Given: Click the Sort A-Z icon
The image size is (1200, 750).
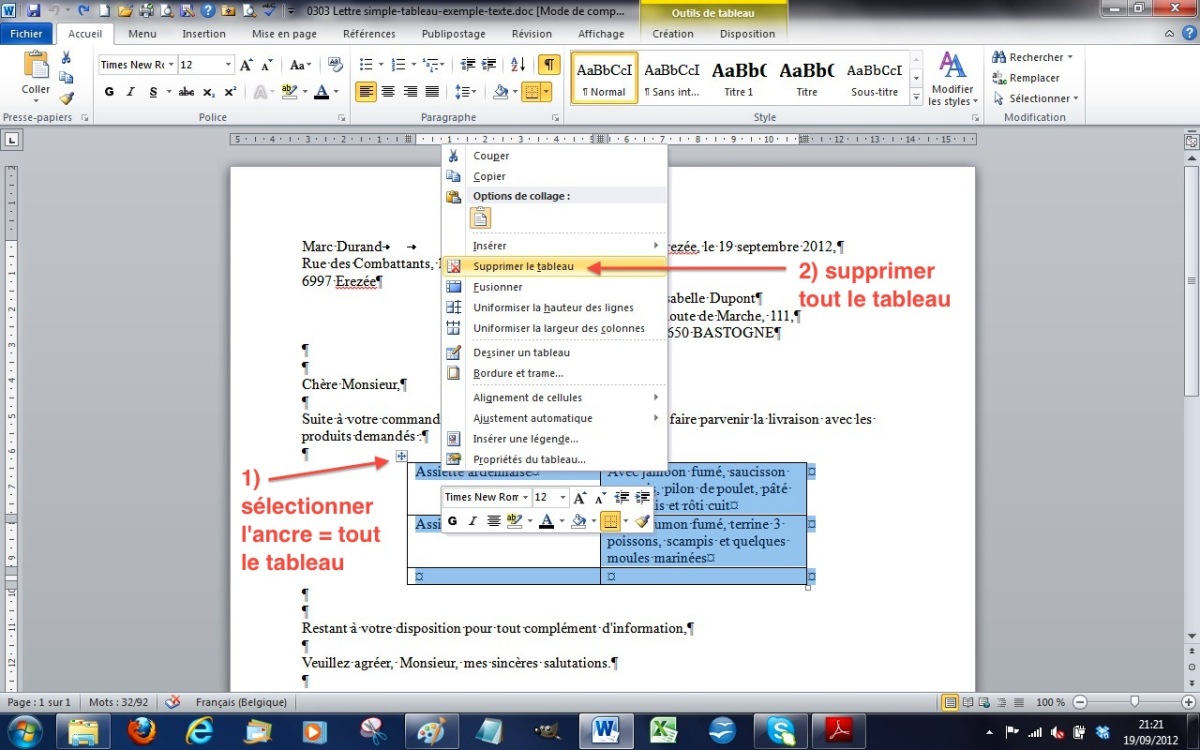Looking at the screenshot, I should coord(518,65).
